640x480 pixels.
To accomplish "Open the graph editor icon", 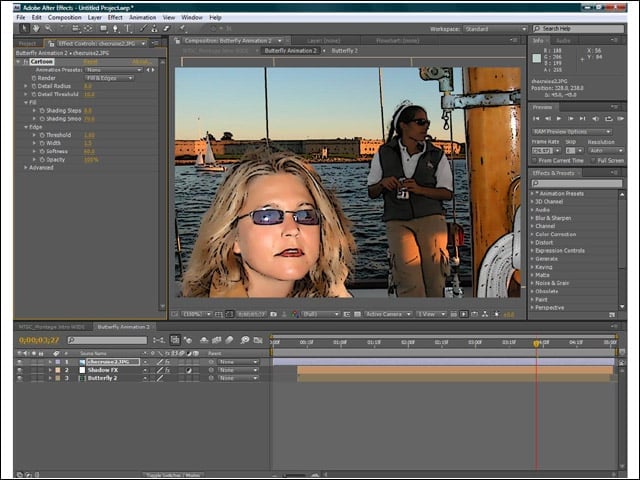I will click(258, 340).
